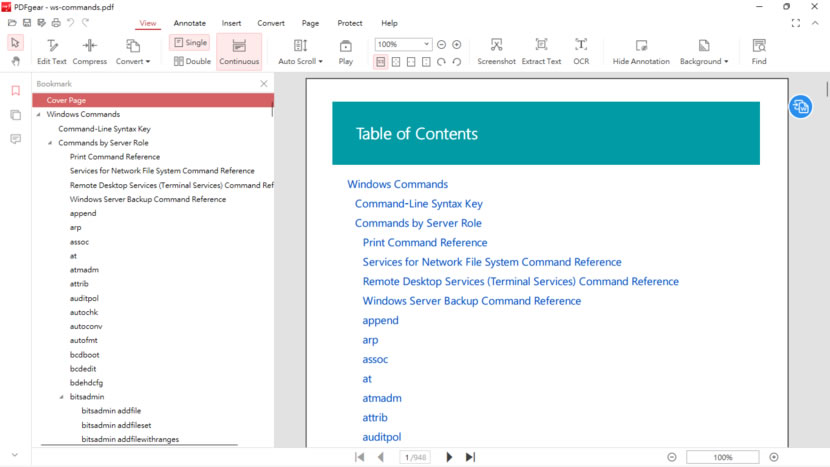
Task: Switch to the Page tab
Action: pos(310,23)
